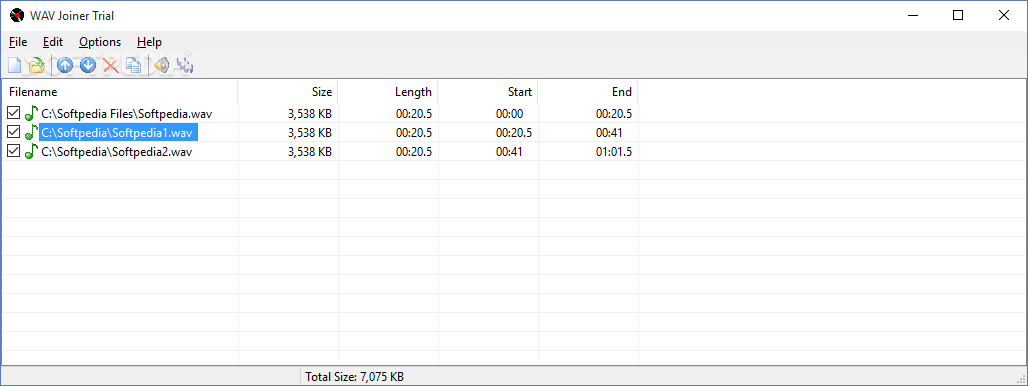This screenshot has width=1028, height=386.
Task: Expand the Options menu
Action: coord(100,42)
